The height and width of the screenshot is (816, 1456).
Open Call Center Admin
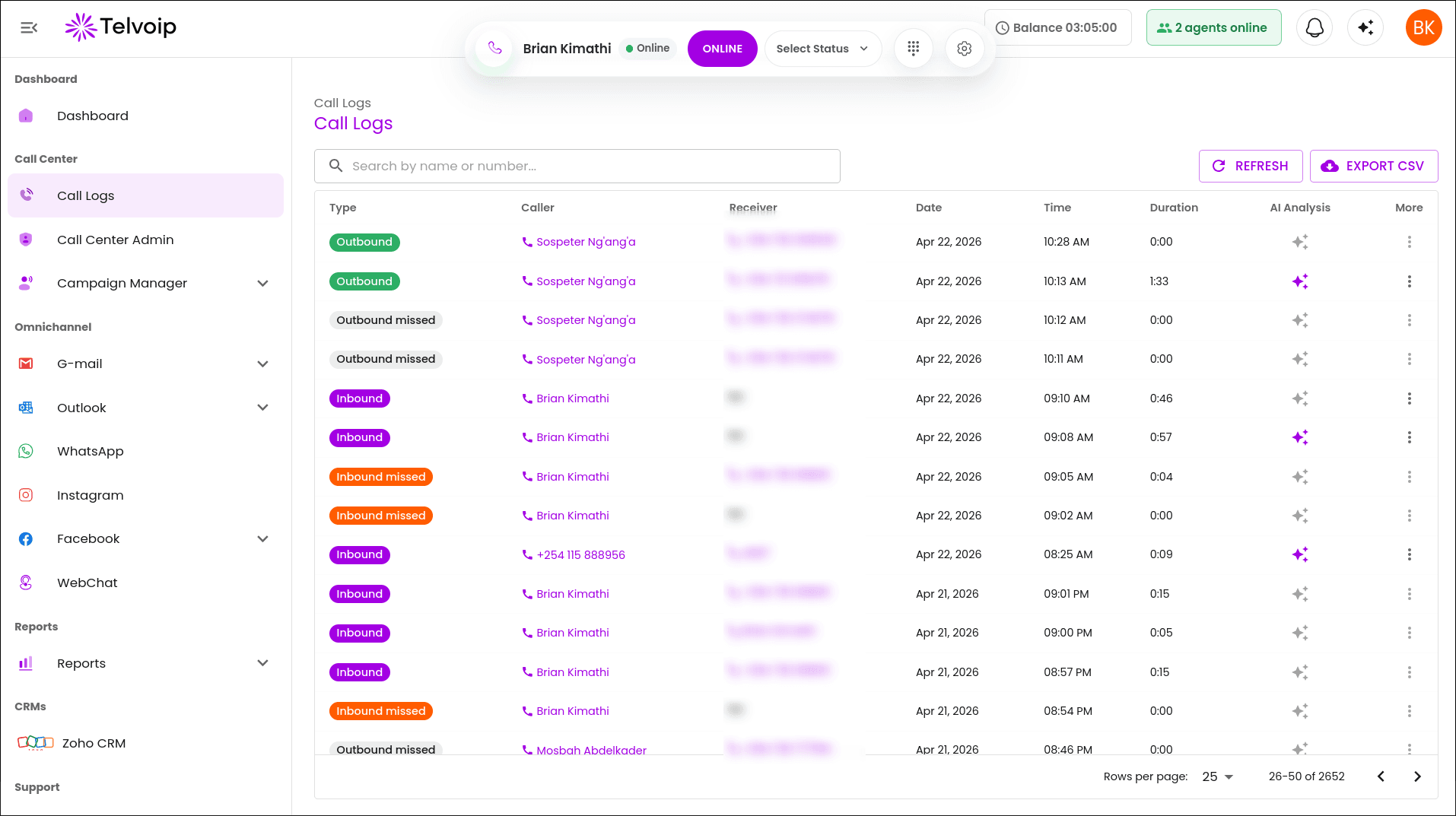[145, 240]
